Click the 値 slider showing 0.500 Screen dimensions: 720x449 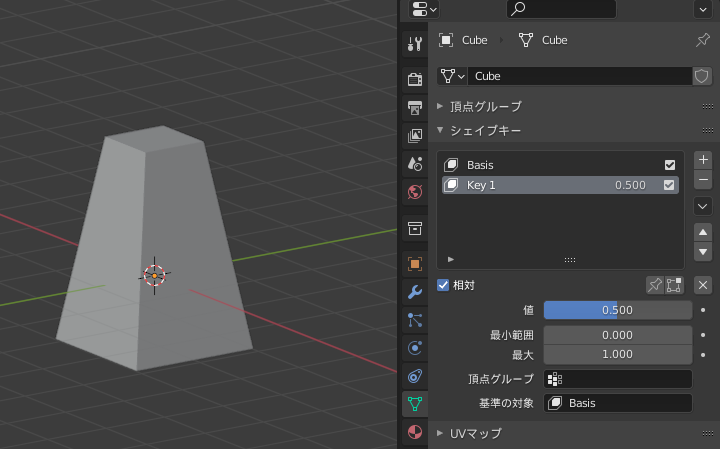coord(618,310)
